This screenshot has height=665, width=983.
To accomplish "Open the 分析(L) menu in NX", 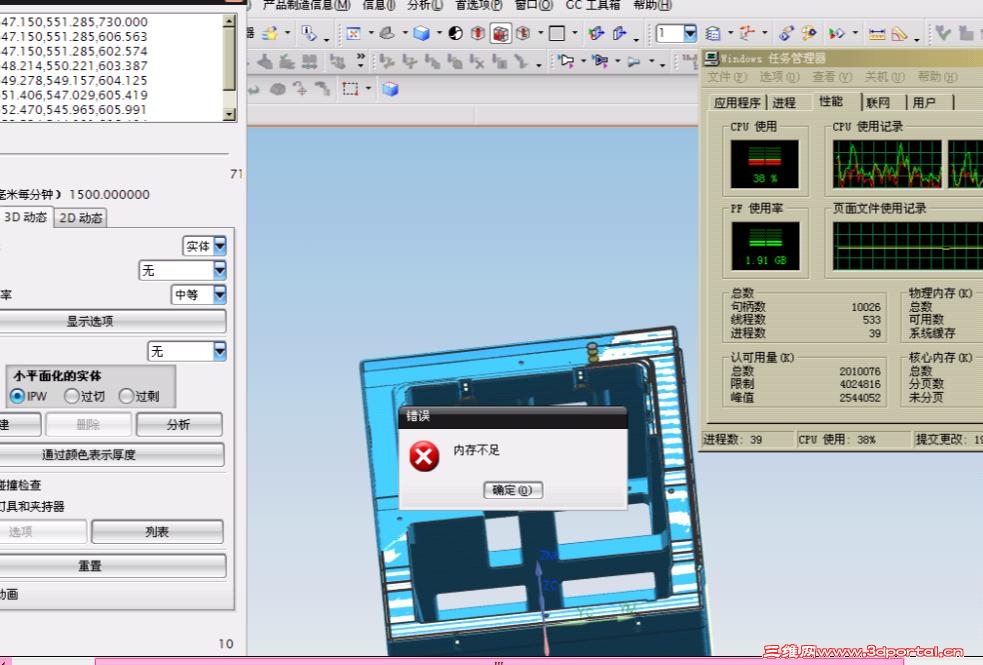I will [x=424, y=5].
